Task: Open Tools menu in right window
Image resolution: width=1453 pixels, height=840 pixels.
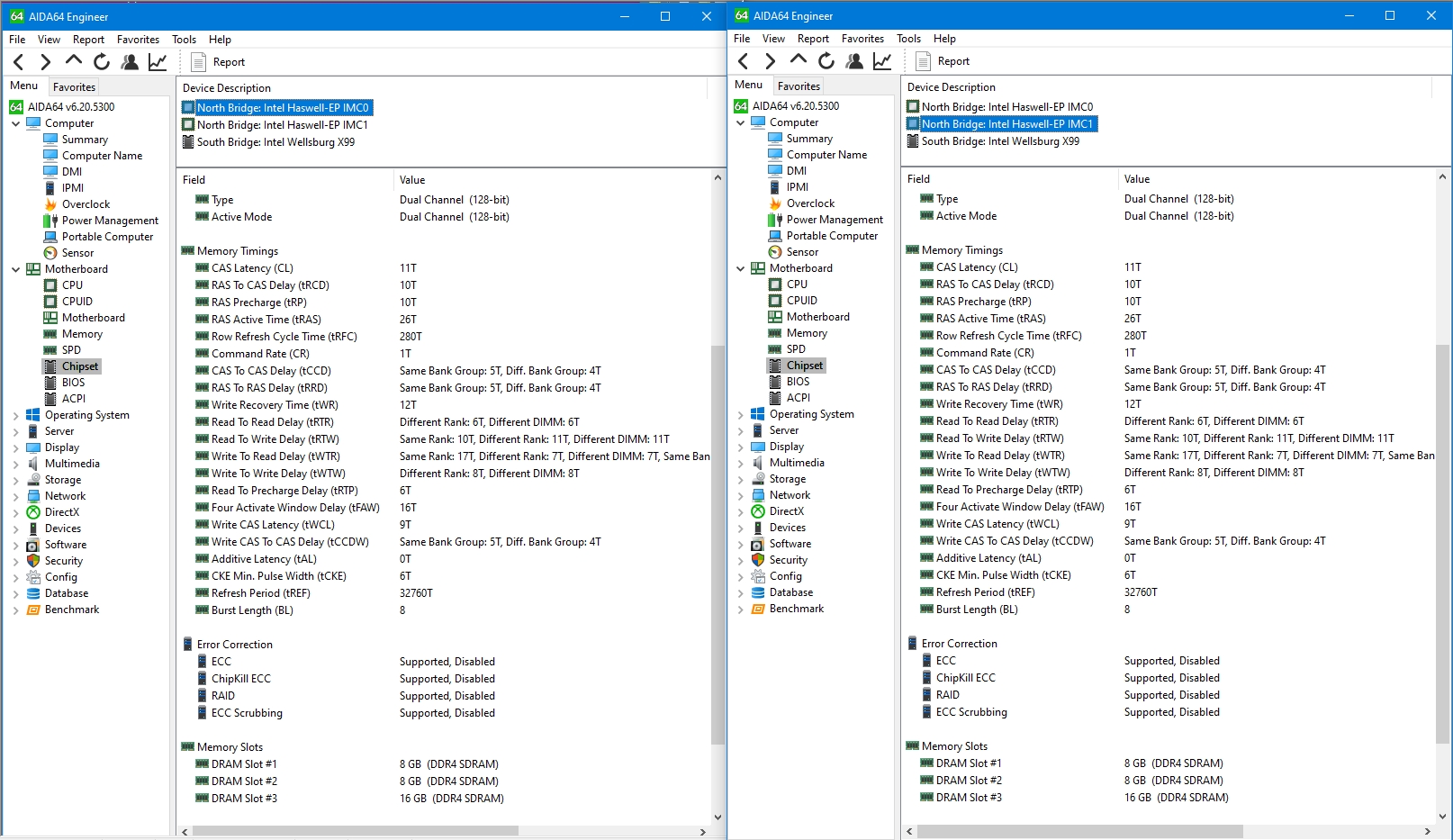Action: [908, 39]
